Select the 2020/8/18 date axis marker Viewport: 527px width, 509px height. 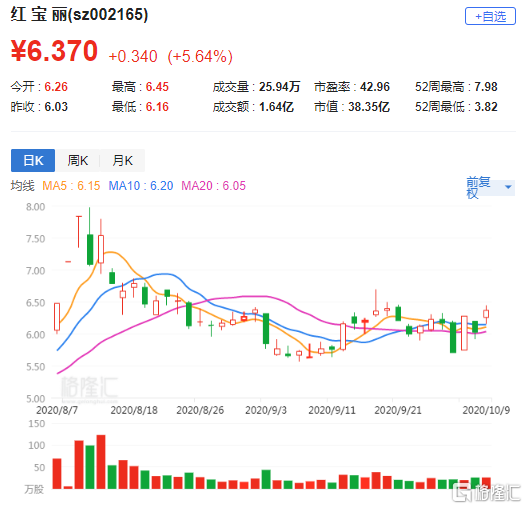134,410
